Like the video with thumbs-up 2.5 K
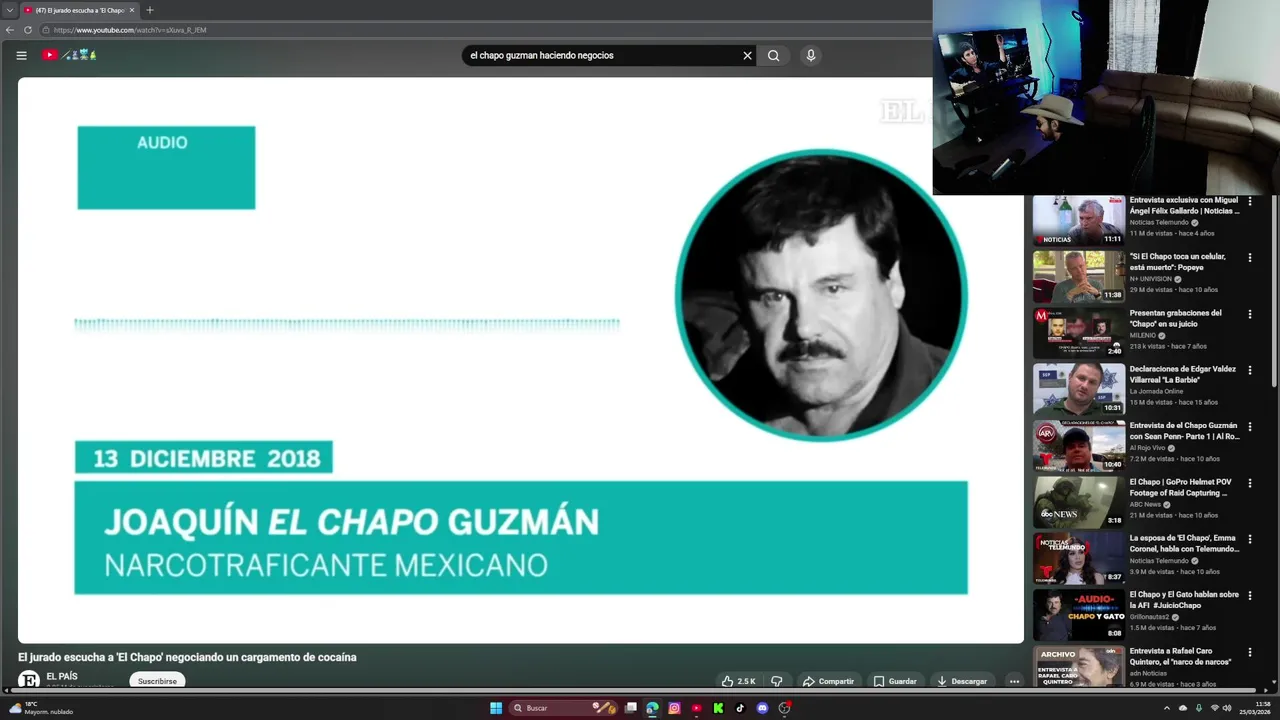 739,681
